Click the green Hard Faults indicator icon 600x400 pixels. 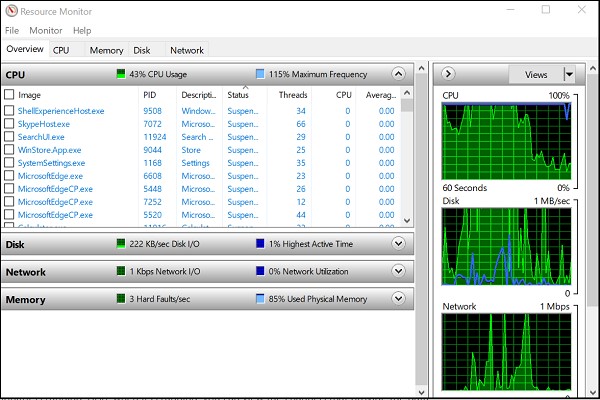click(x=120, y=298)
